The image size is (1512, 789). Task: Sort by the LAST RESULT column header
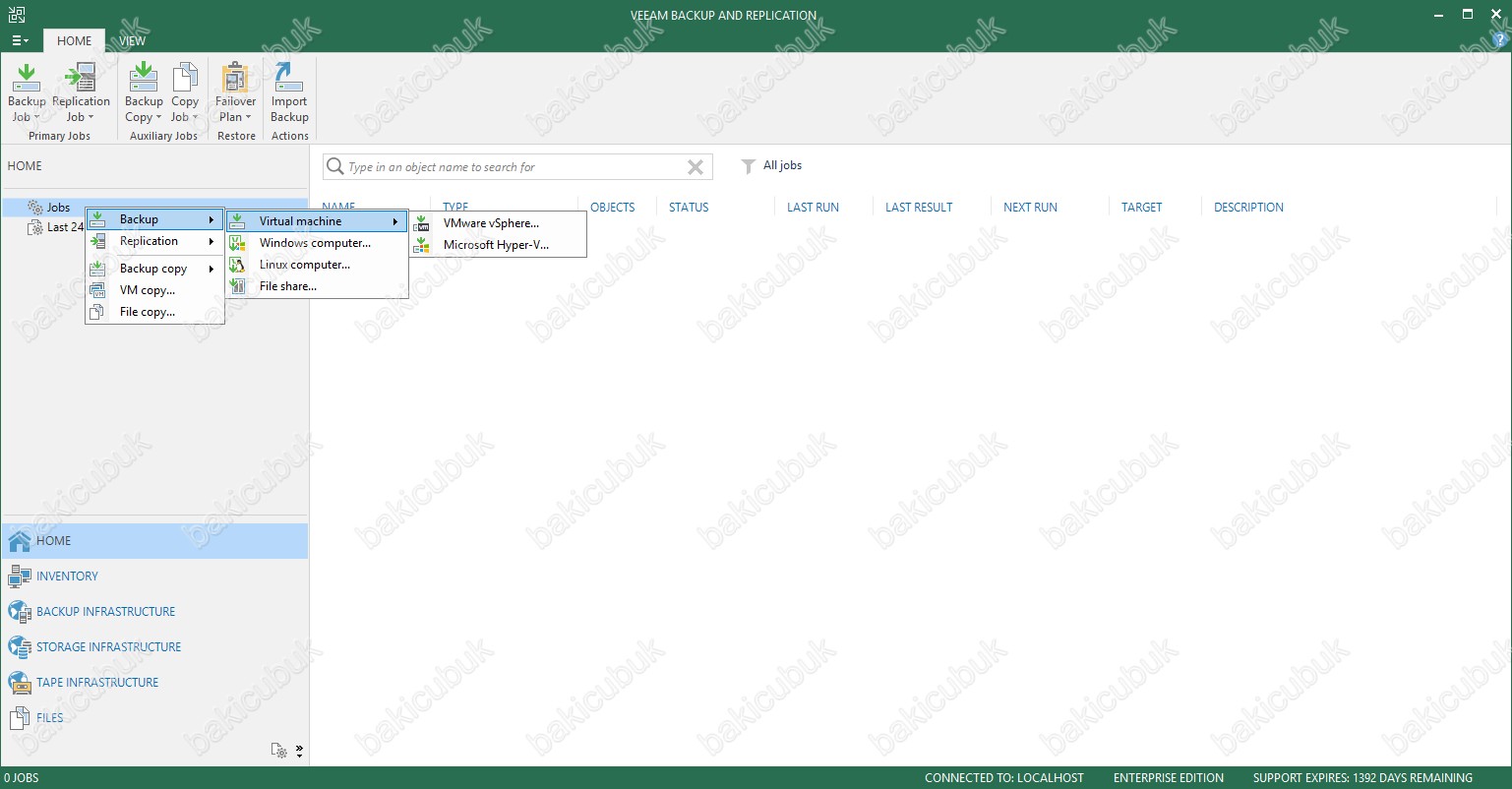pos(919,208)
